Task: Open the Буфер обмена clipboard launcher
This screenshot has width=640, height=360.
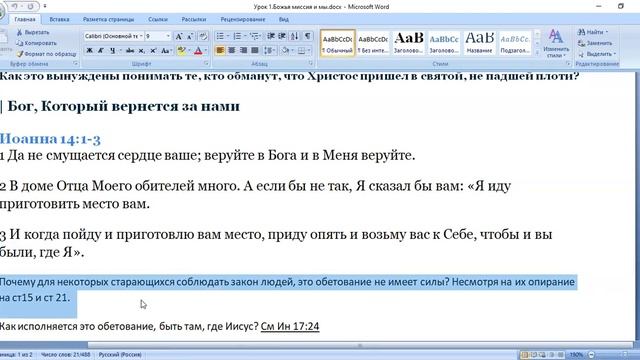Action: tap(76, 64)
